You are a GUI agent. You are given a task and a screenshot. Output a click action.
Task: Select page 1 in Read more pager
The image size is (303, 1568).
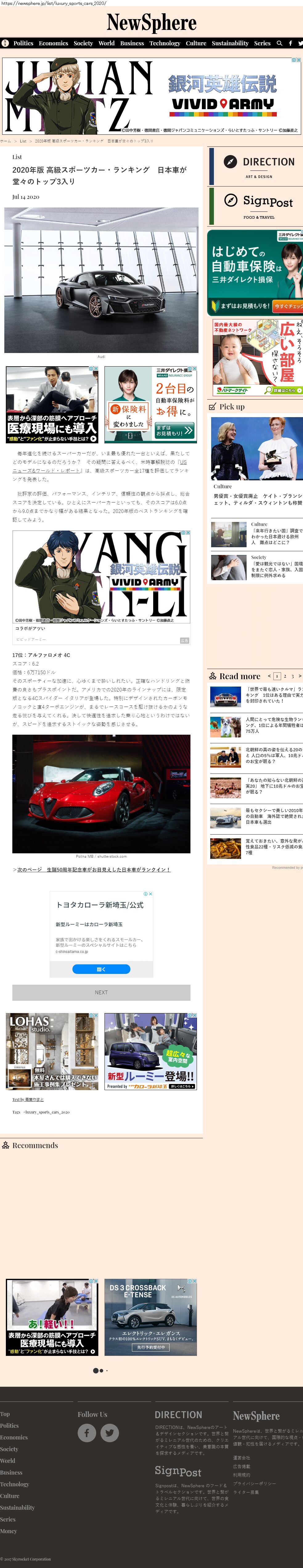tap(277, 676)
